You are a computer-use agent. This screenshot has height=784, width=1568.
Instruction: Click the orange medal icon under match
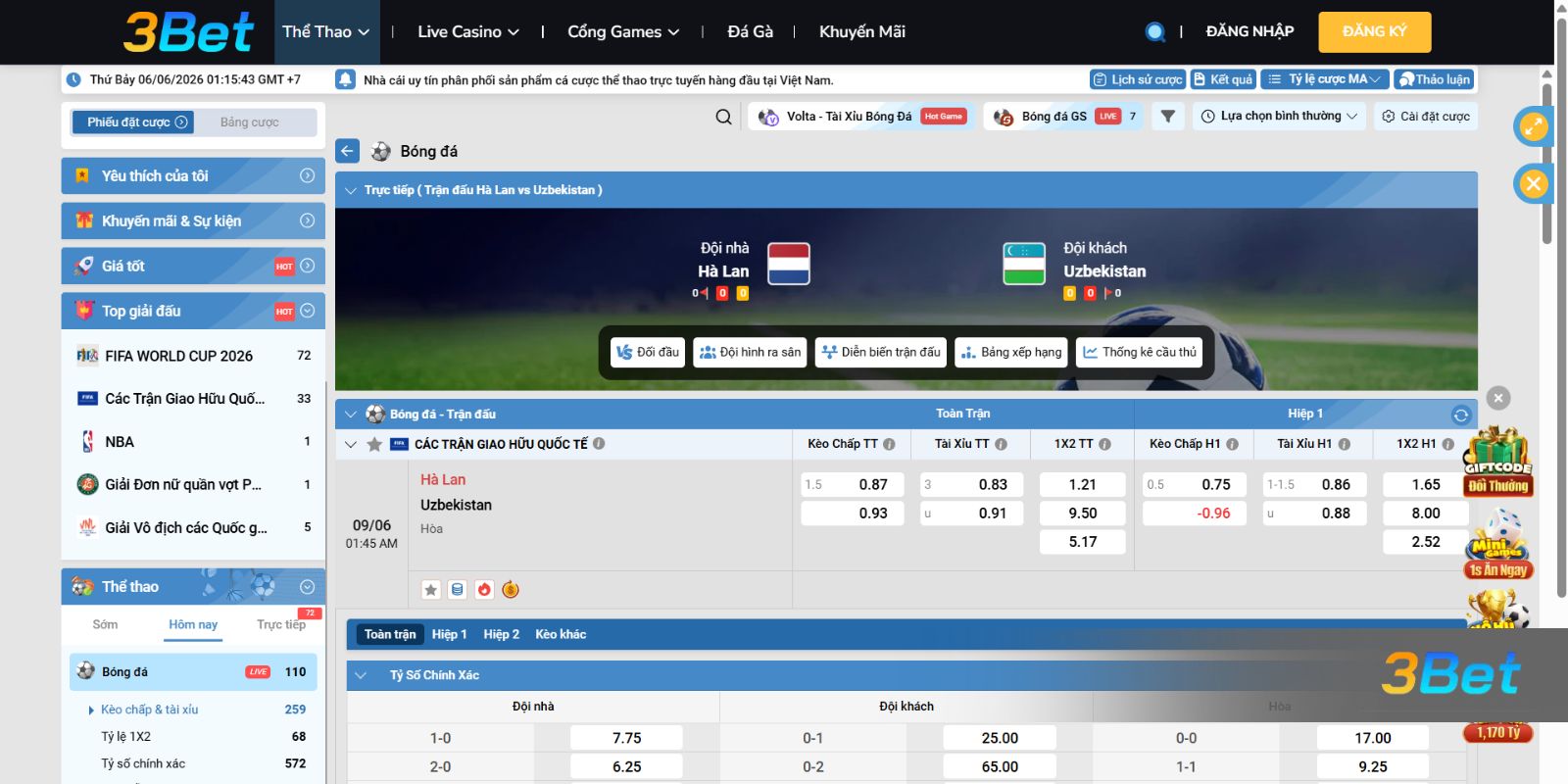[x=510, y=589]
